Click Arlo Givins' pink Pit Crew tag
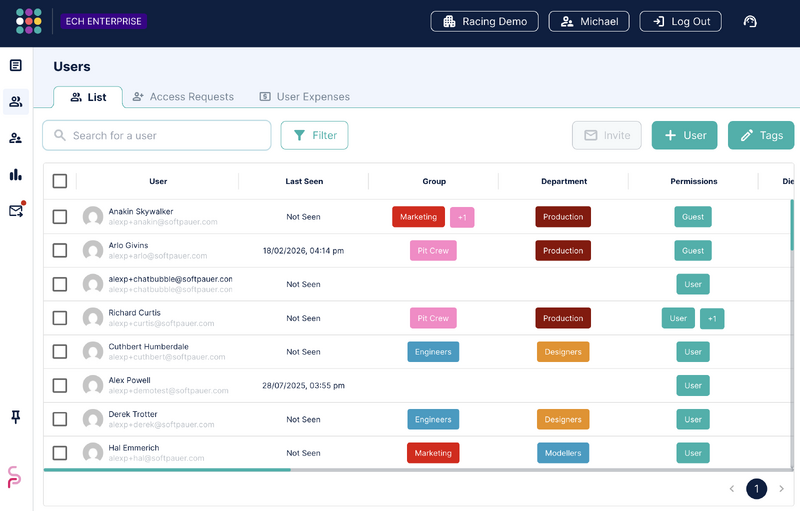Viewport: 800px width, 511px height. (x=433, y=250)
